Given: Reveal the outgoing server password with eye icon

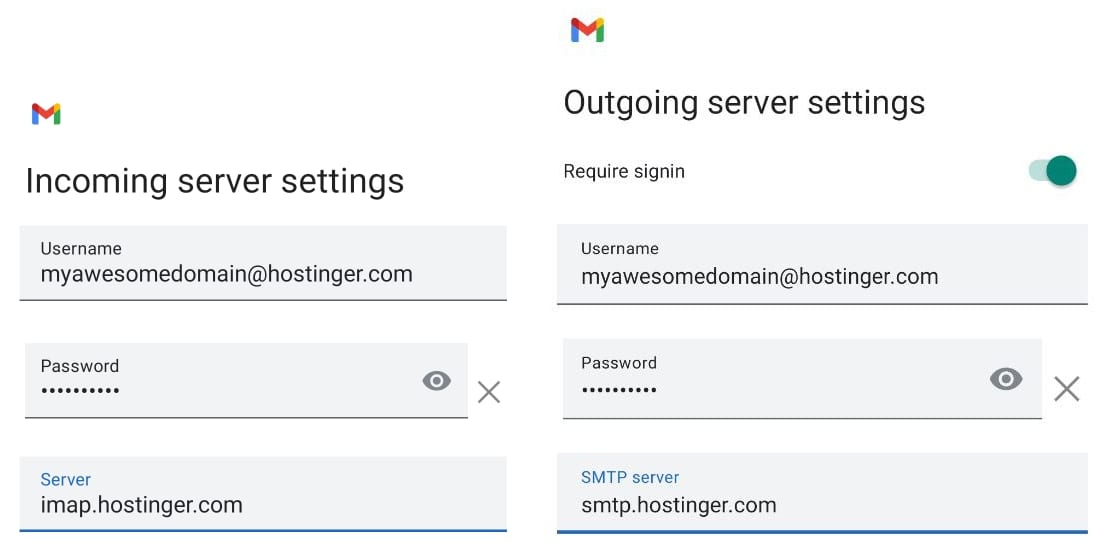Looking at the screenshot, I should (1005, 379).
